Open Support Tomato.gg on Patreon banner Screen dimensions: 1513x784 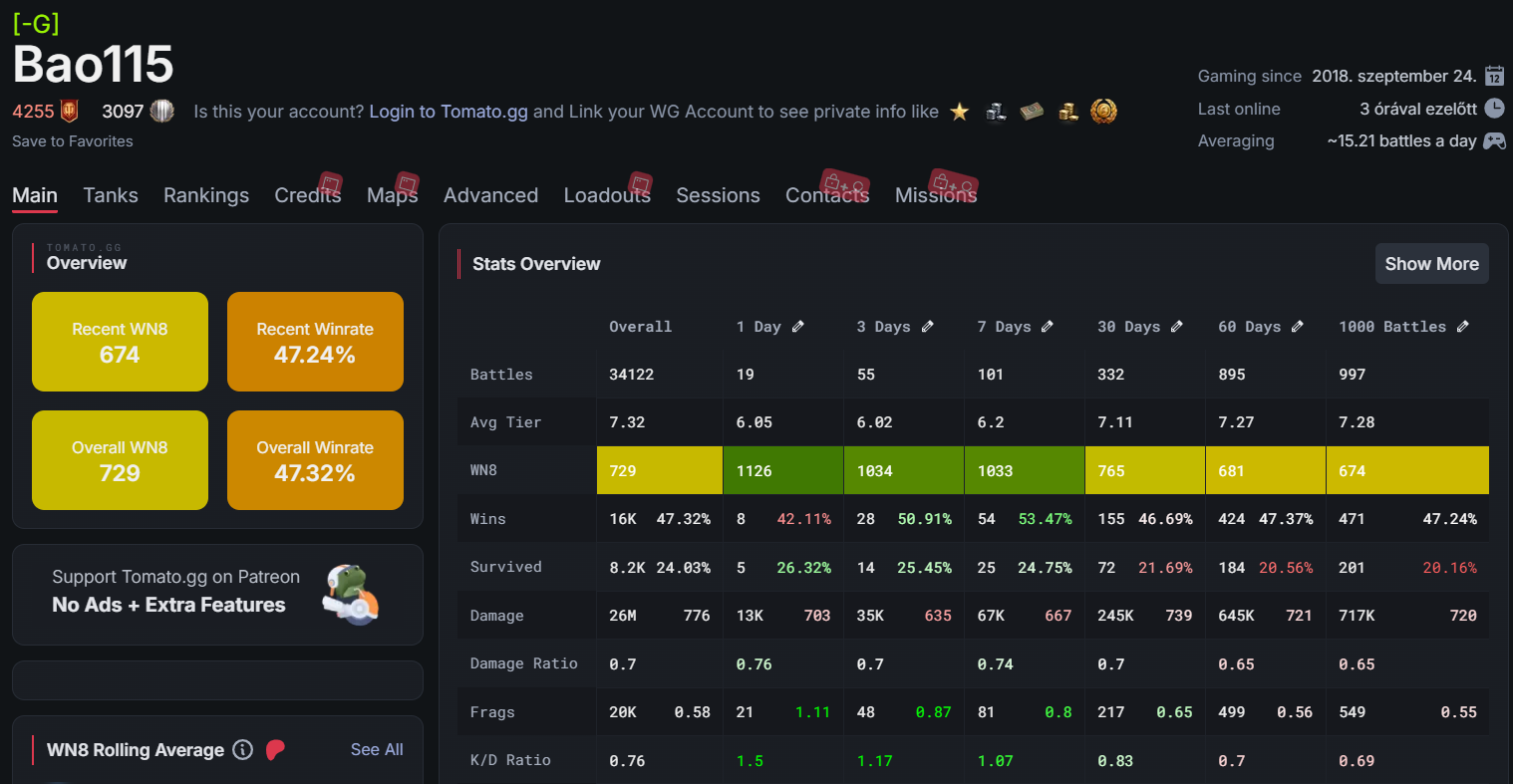pos(217,595)
